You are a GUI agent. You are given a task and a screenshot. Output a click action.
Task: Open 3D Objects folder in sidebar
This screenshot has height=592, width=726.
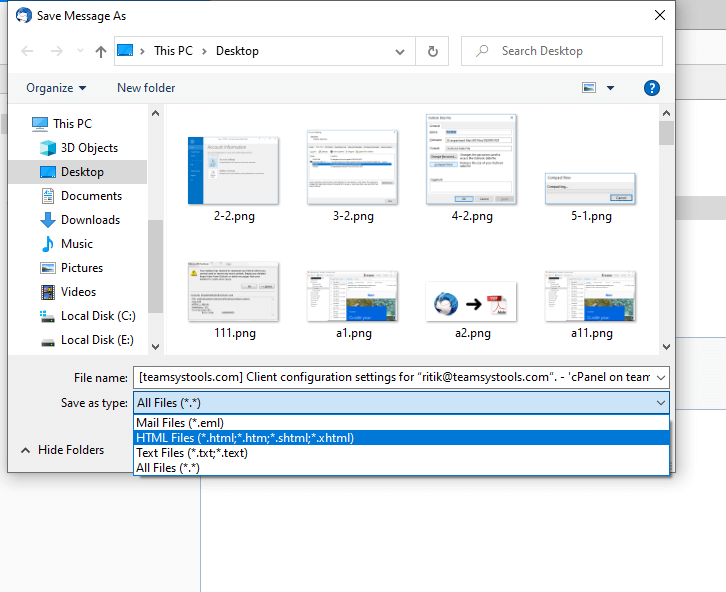tap(89, 148)
